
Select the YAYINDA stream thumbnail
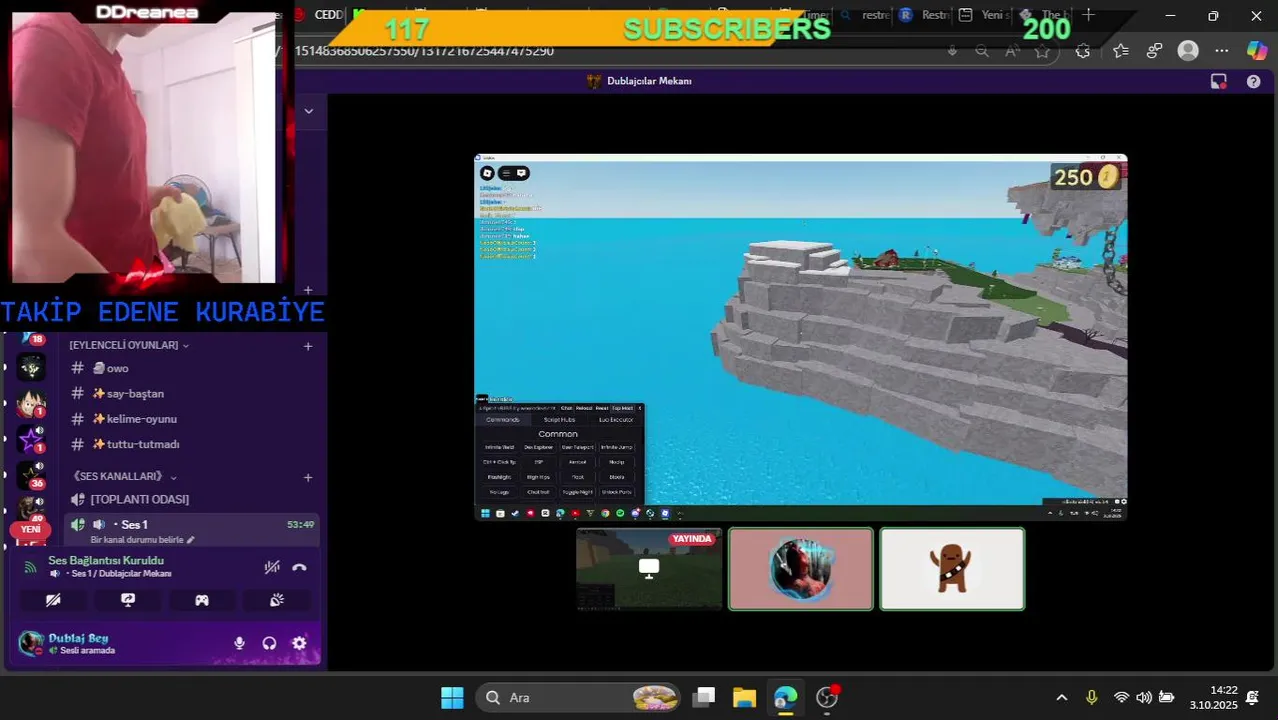coord(649,569)
